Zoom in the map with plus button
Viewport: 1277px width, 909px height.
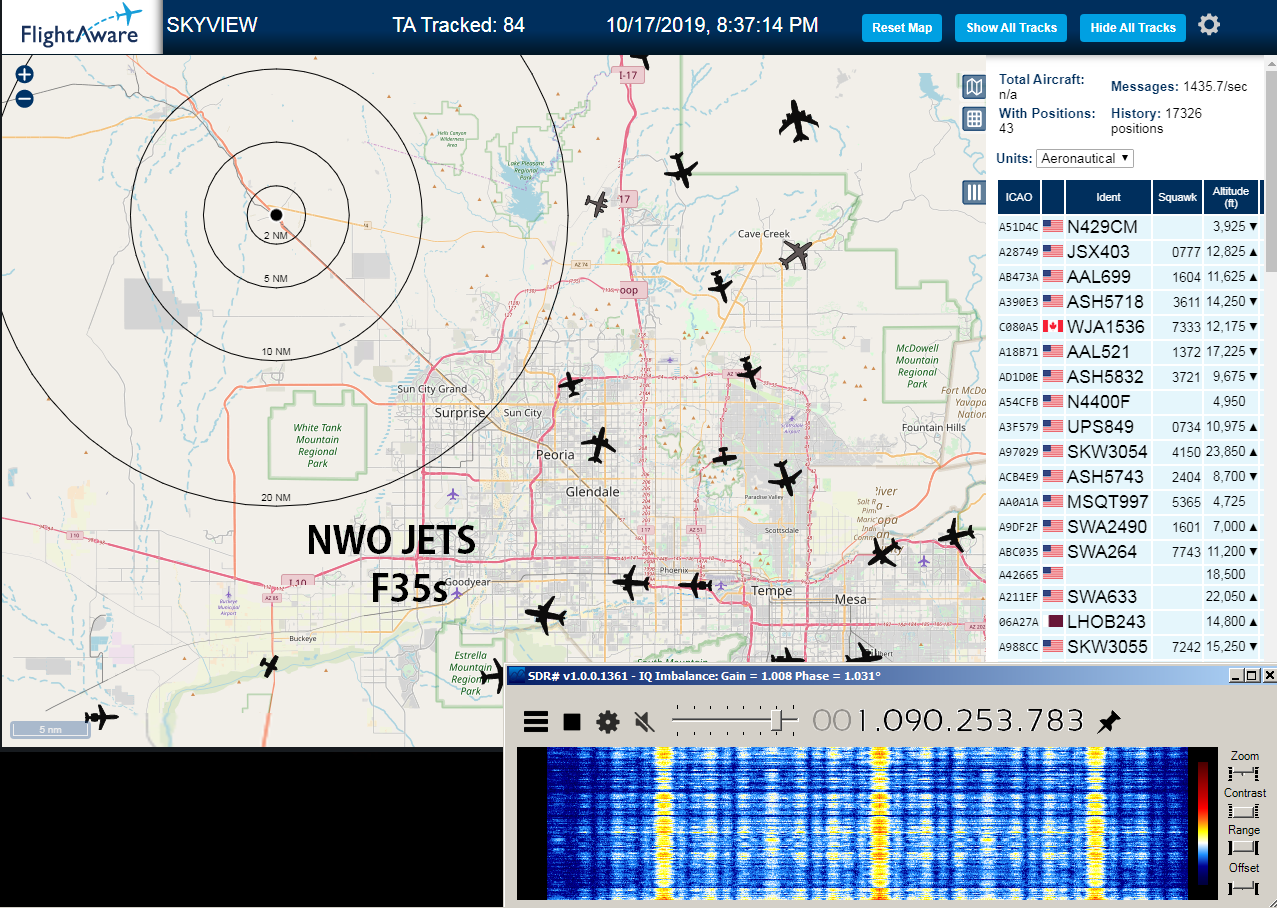point(25,74)
